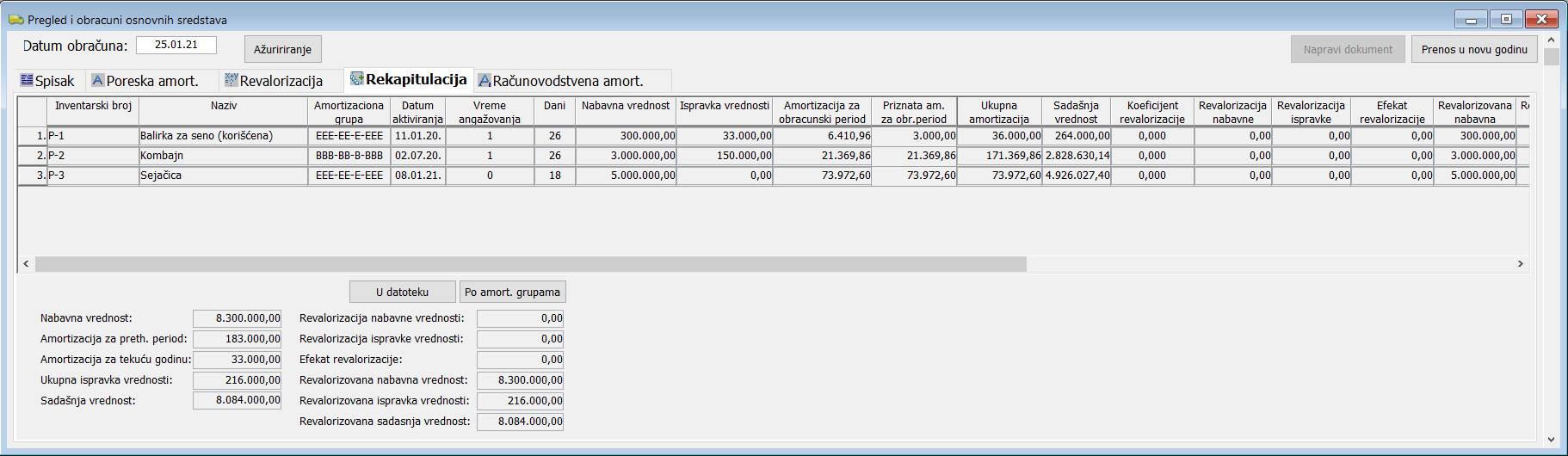Screen dimensions: 1568x456
Task: Click Amortizacija za tekuću godinu total field
Action: click(237, 360)
